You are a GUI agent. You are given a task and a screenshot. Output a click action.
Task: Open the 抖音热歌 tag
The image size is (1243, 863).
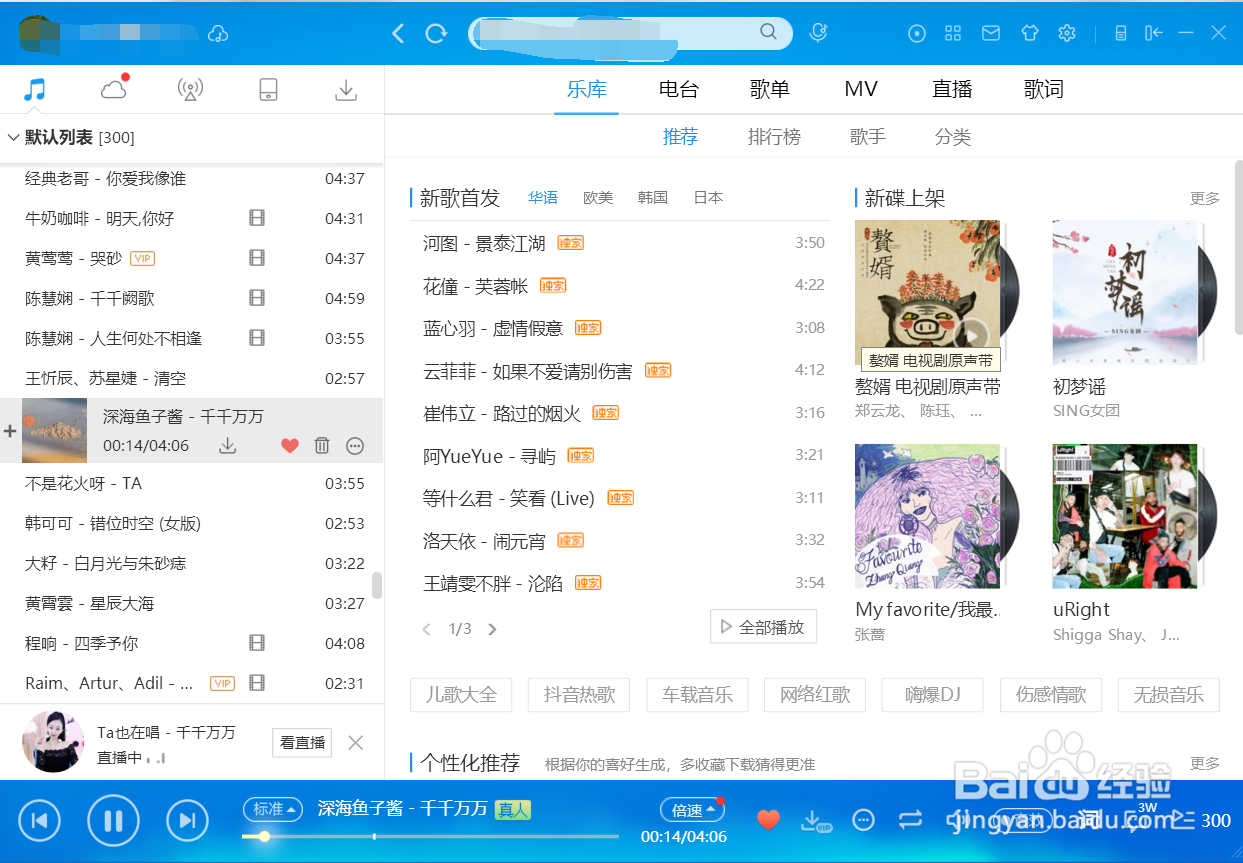[x=579, y=694]
